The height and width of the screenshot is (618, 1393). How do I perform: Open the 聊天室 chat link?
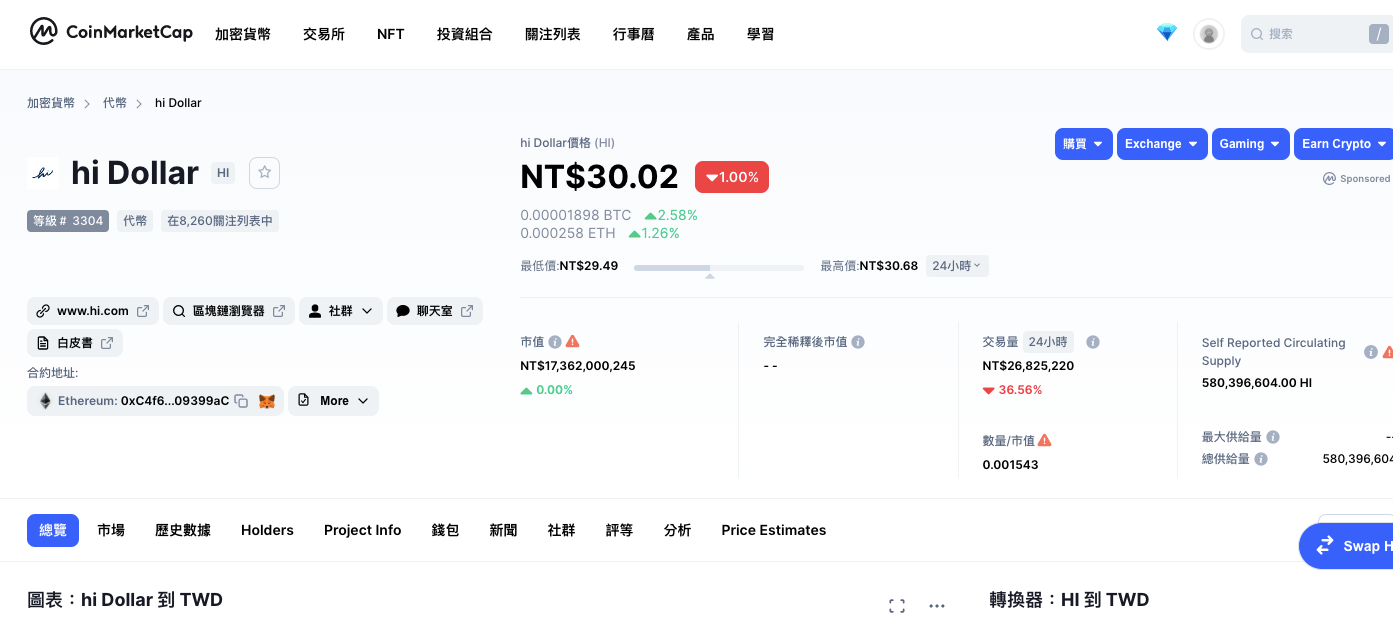click(435, 311)
